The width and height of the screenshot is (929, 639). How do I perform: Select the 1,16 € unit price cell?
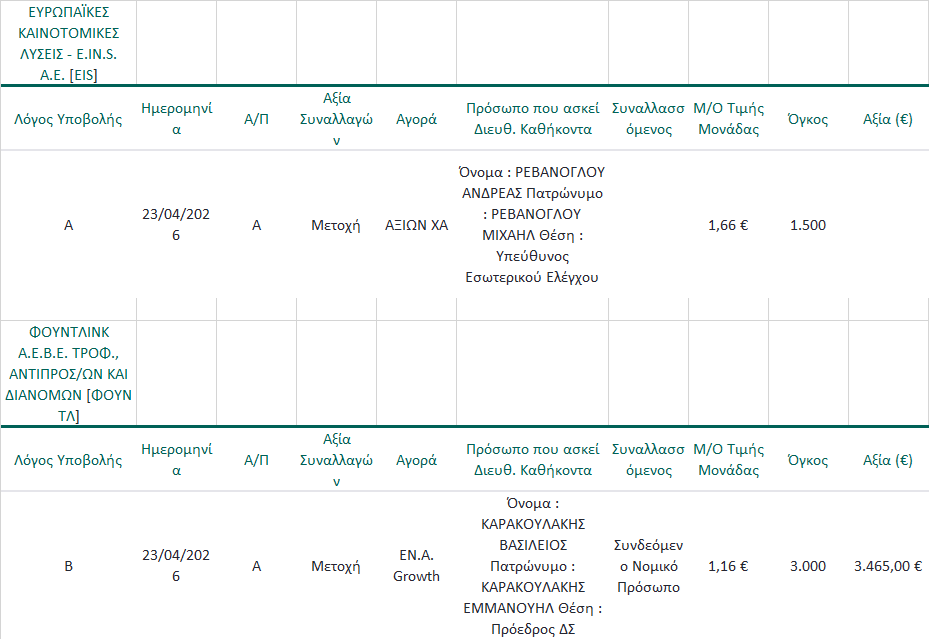coord(728,566)
